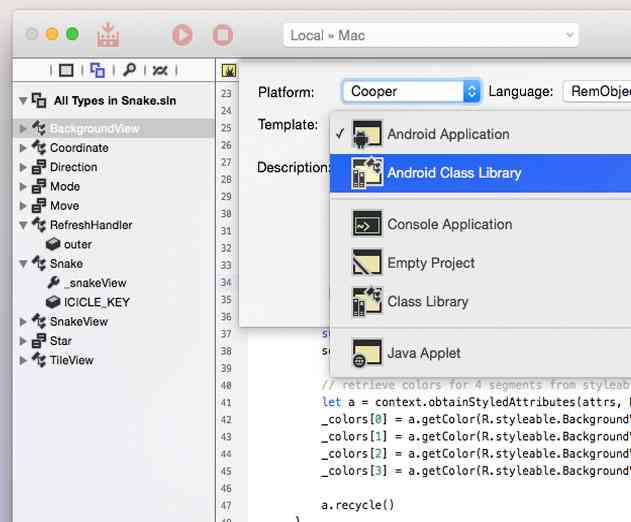Click the _colors[0] assignment code line
Image resolution: width=631 pixels, height=522 pixels.
point(476,419)
